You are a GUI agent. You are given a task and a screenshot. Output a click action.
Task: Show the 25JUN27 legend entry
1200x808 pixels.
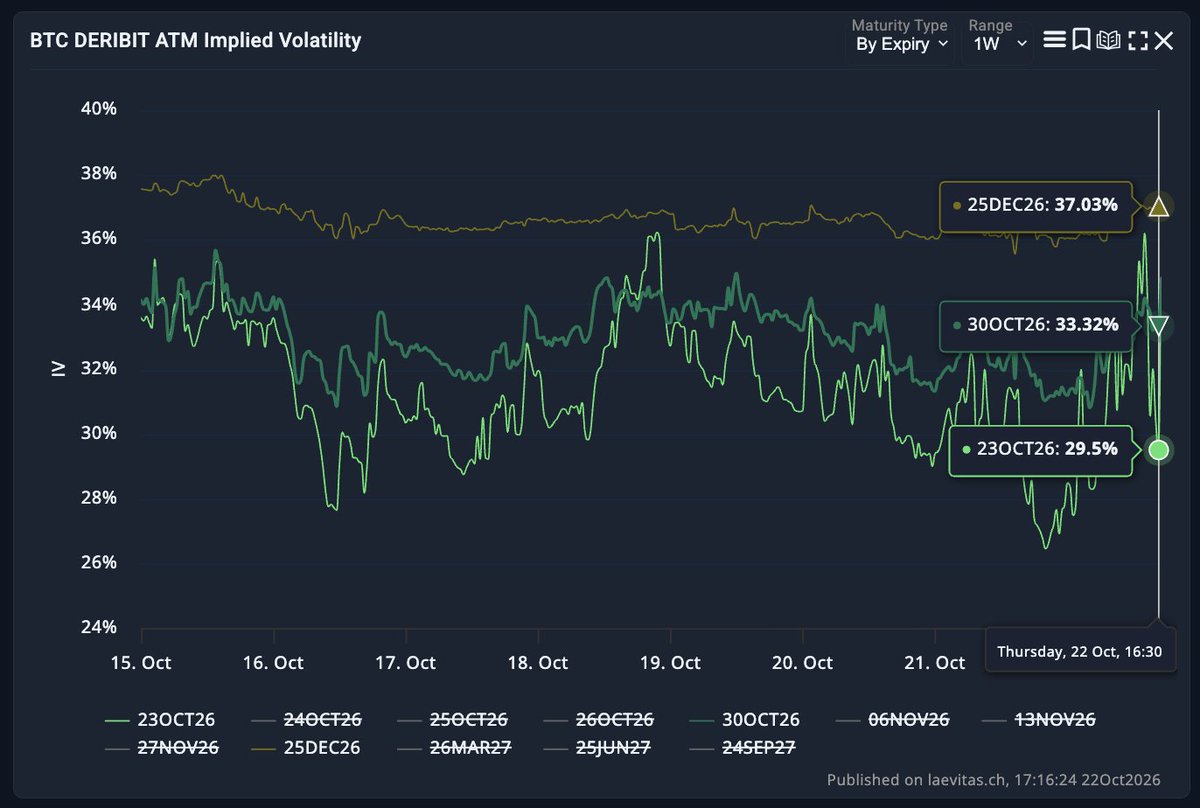tap(598, 747)
